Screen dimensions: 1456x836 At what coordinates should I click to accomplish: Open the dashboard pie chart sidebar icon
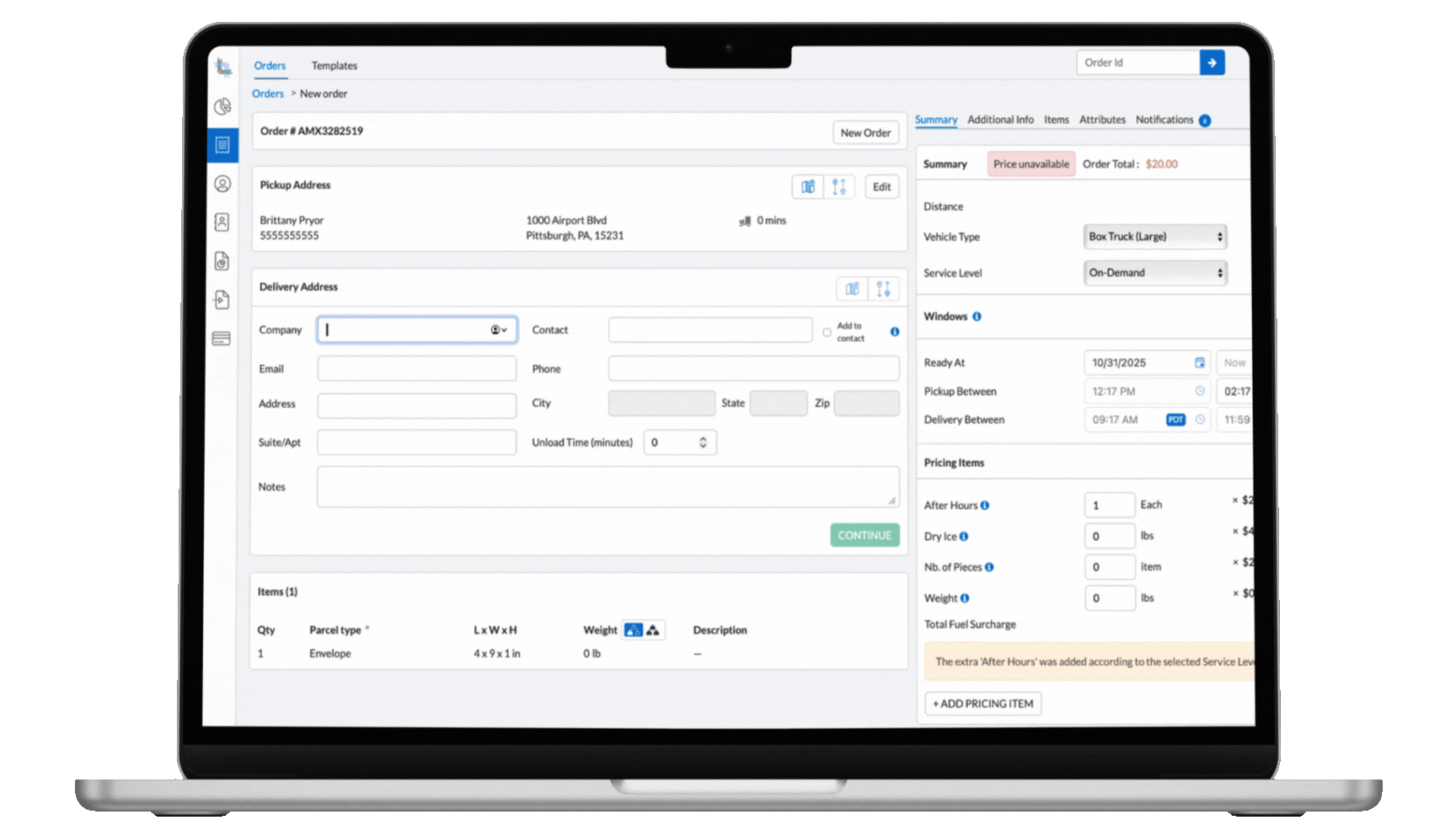(222, 106)
